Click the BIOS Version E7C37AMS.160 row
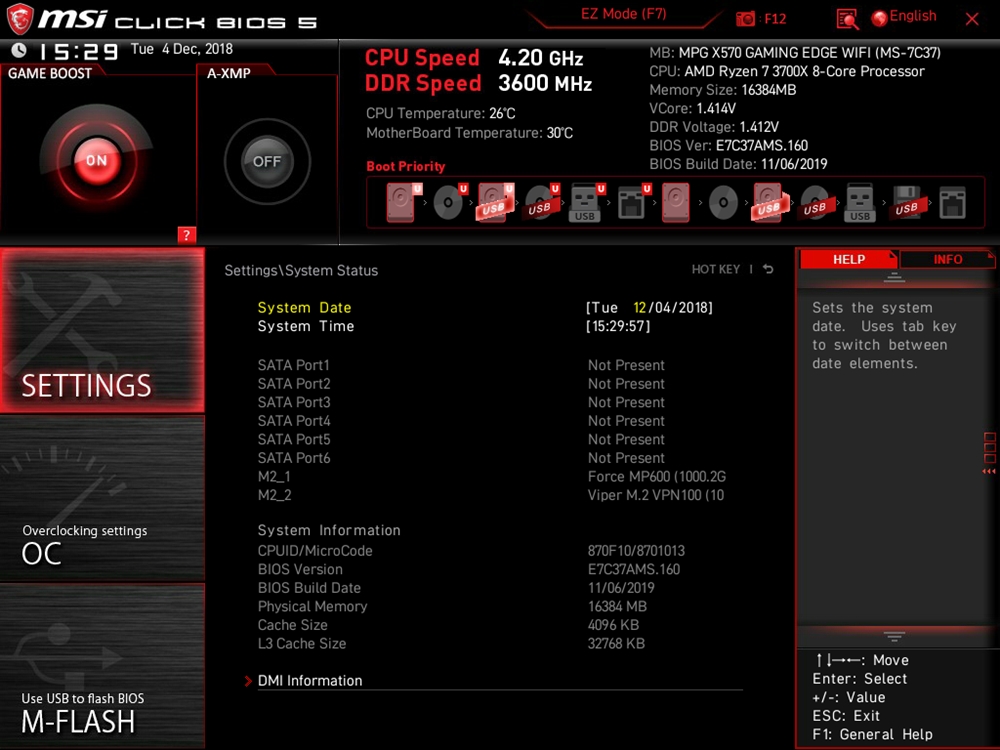Viewport: 1000px width, 750px height. click(x=469, y=569)
